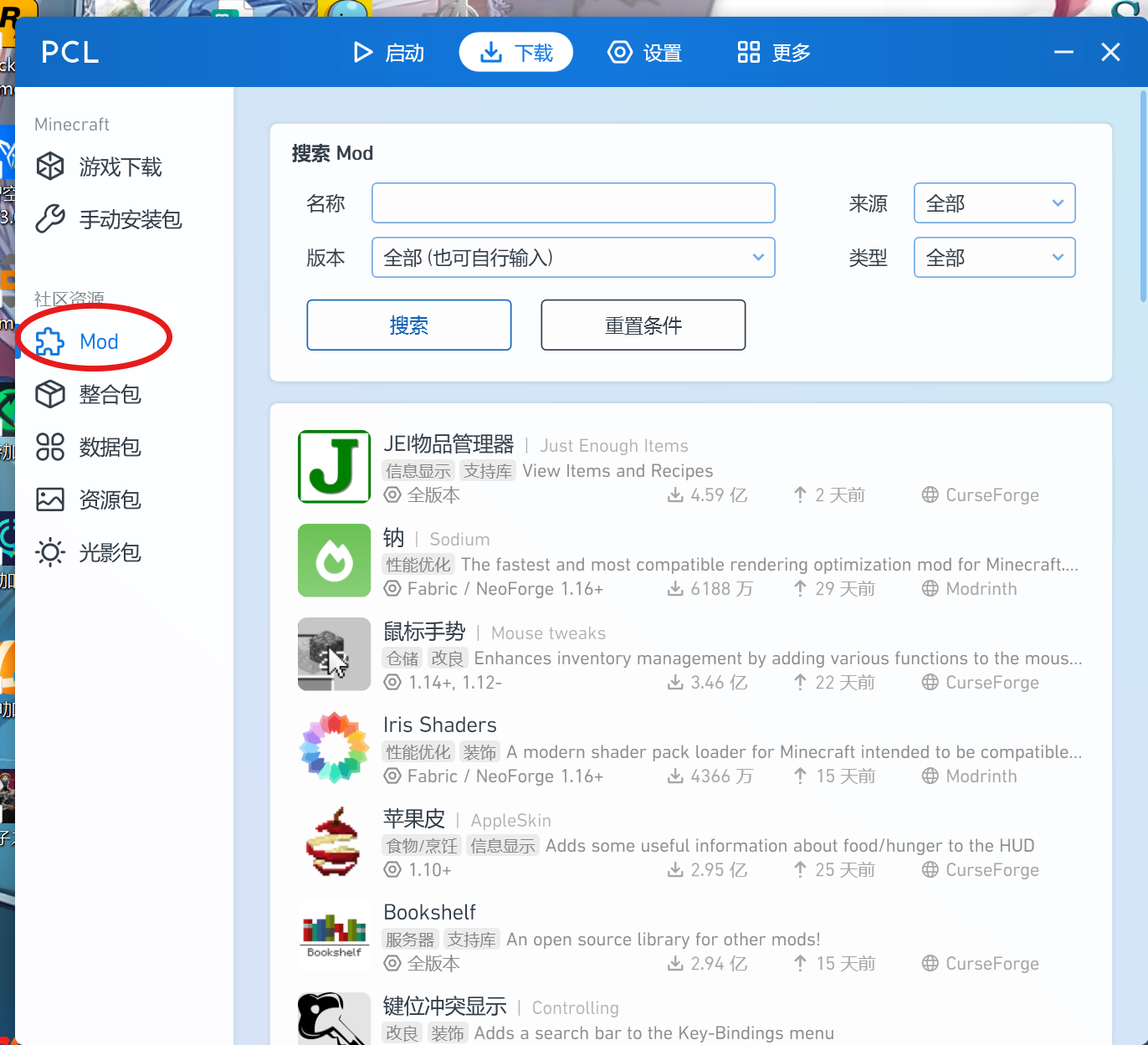Open the 钠 Sodium mod title
1148x1045 pixels.
pos(393,538)
